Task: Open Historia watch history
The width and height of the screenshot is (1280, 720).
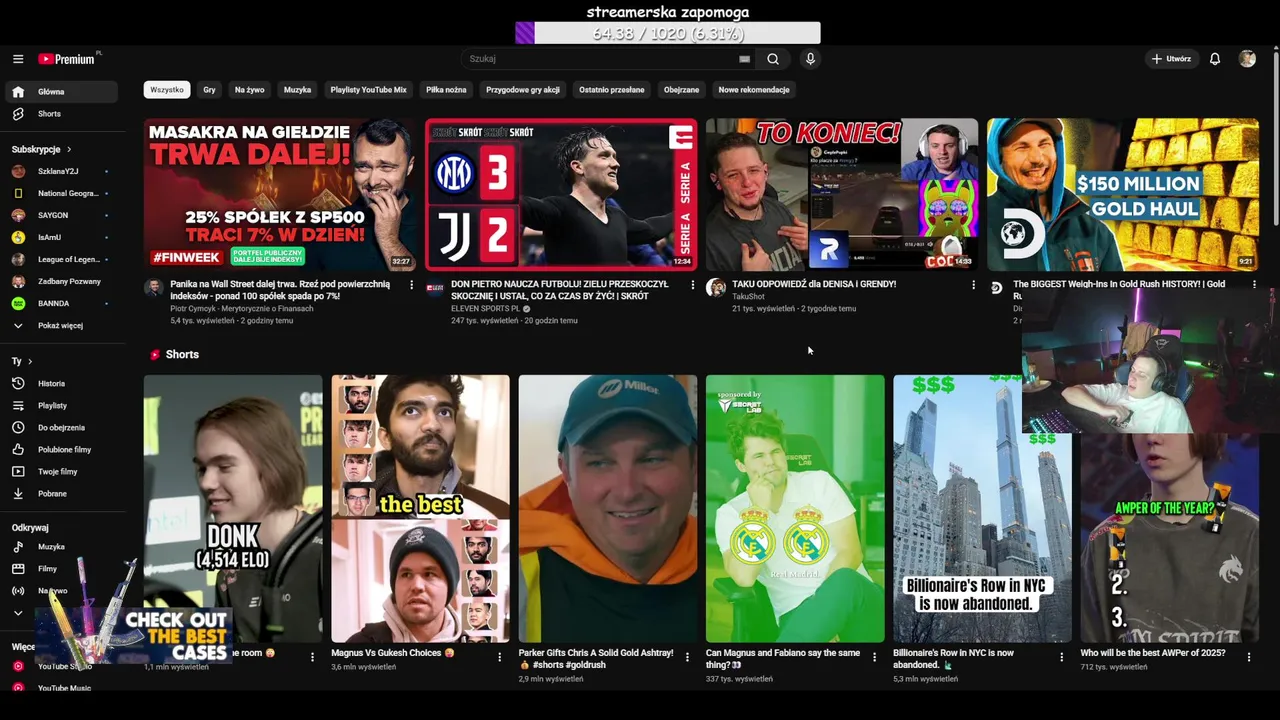Action: click(x=60, y=383)
